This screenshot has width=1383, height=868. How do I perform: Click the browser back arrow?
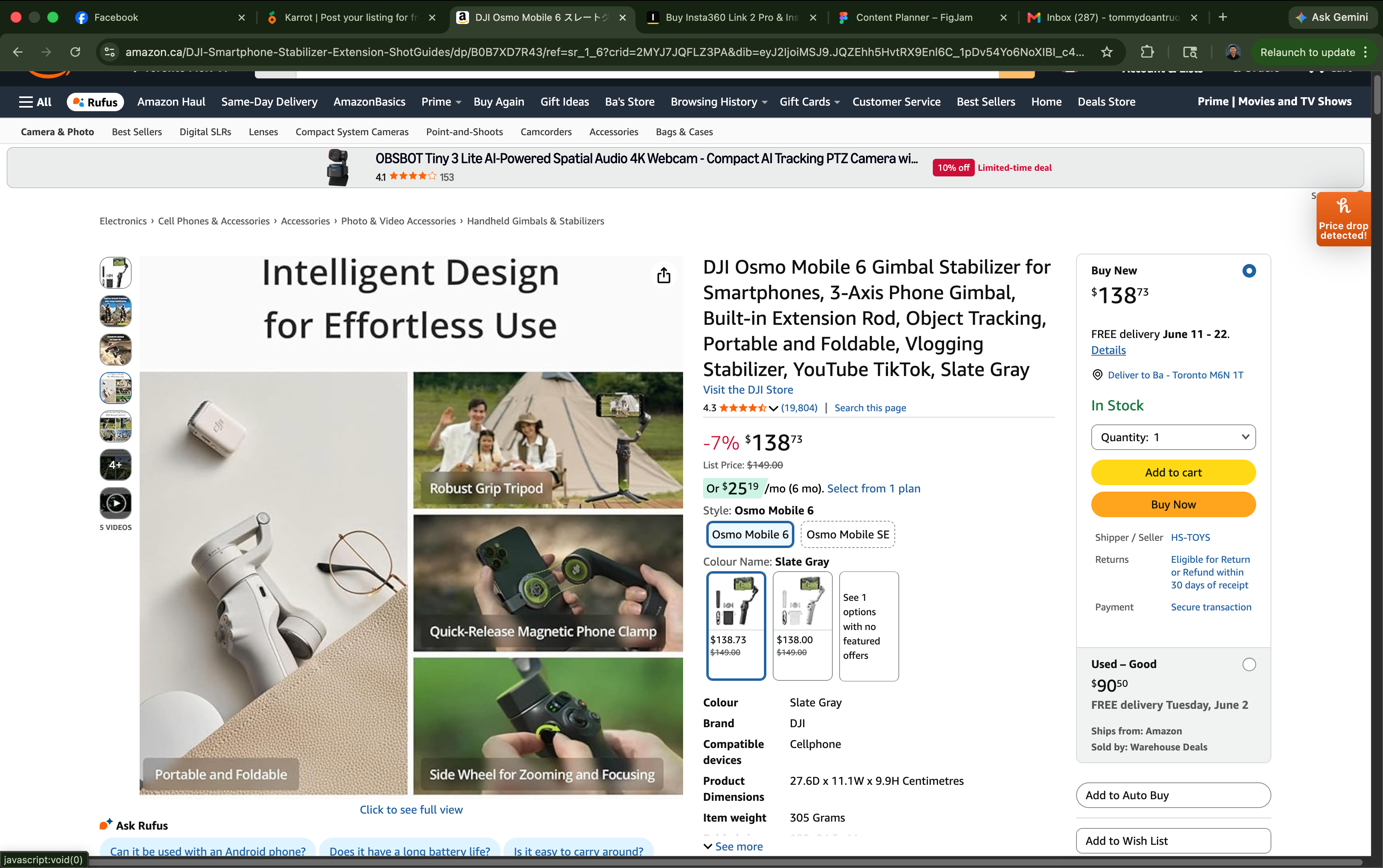18,52
